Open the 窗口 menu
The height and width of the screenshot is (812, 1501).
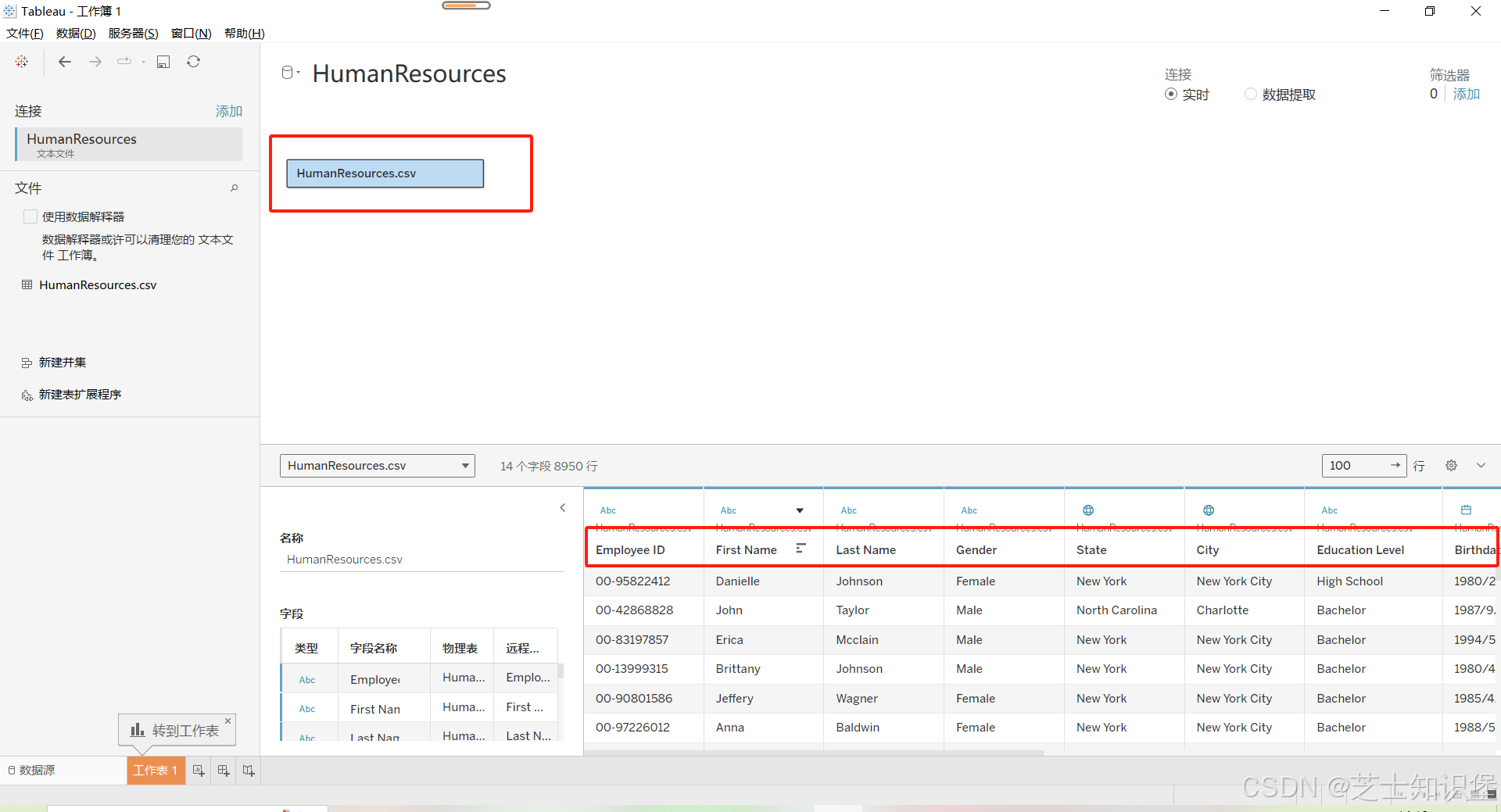192,33
